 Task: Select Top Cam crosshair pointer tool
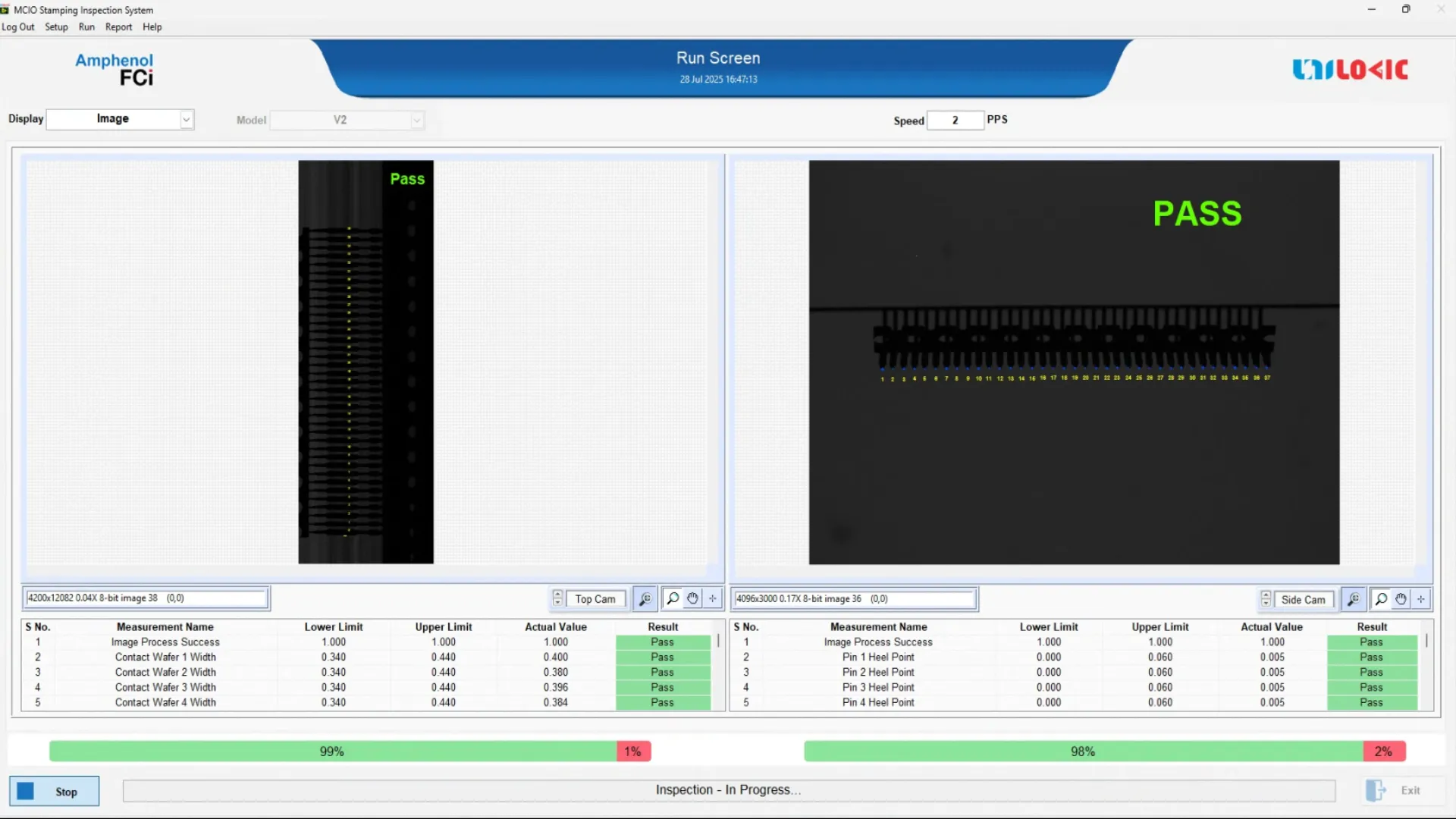pos(713,599)
